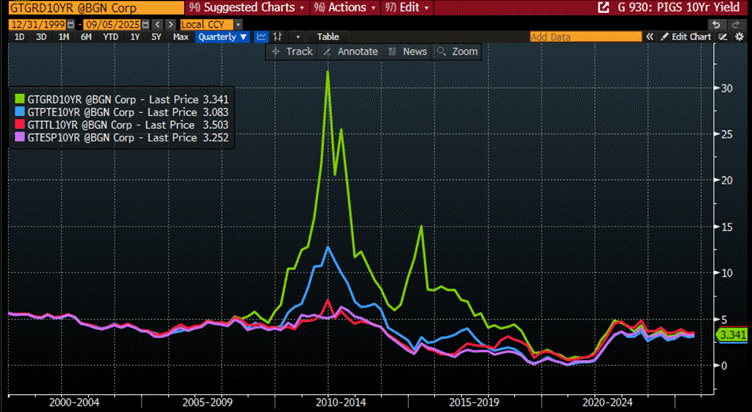Viewport: 752px width, 412px height.
Task: Click the 2010-2014 x-axis label
Action: (341, 402)
